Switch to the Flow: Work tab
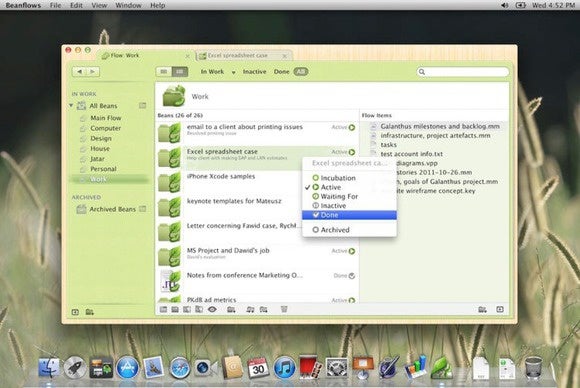The width and height of the screenshot is (580, 388). [145, 55]
